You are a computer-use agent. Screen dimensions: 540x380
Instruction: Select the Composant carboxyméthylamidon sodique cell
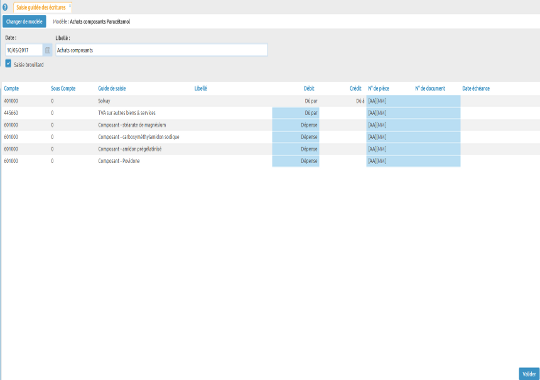(x=138, y=137)
